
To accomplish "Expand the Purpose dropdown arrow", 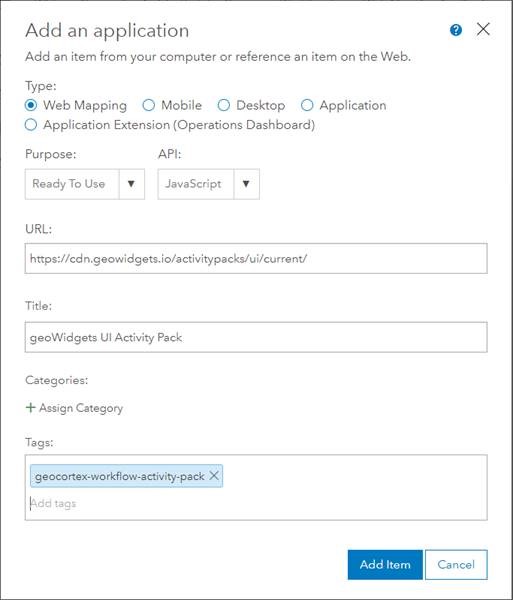I will (x=131, y=184).
